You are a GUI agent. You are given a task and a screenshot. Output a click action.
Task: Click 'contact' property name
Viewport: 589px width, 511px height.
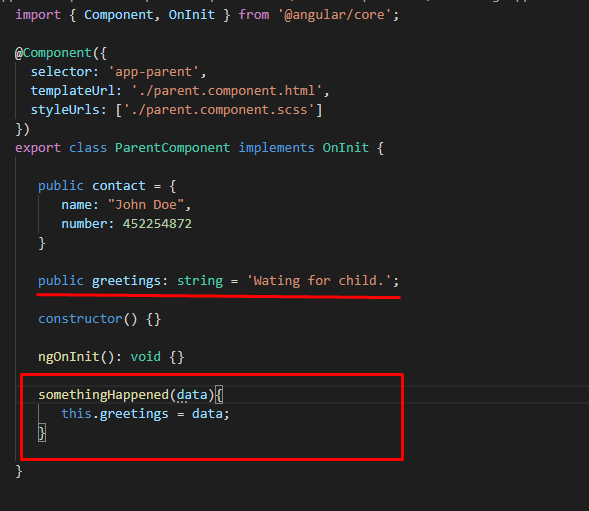[118, 186]
